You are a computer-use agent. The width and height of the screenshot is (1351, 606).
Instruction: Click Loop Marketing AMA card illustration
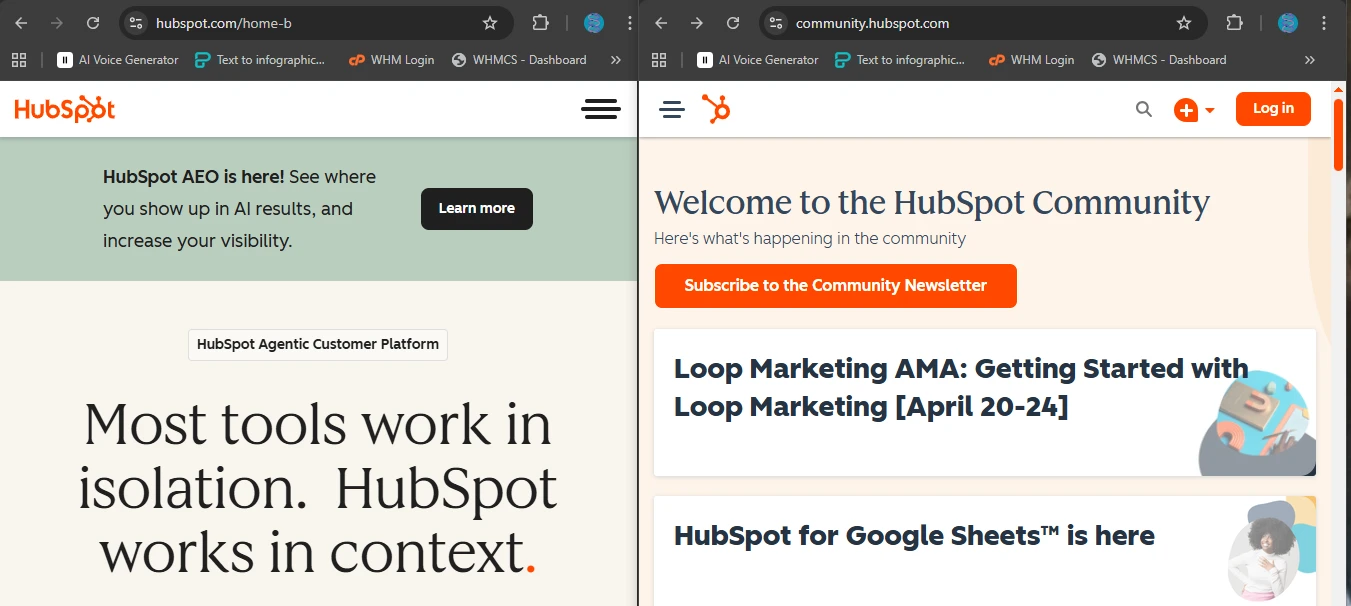1257,423
